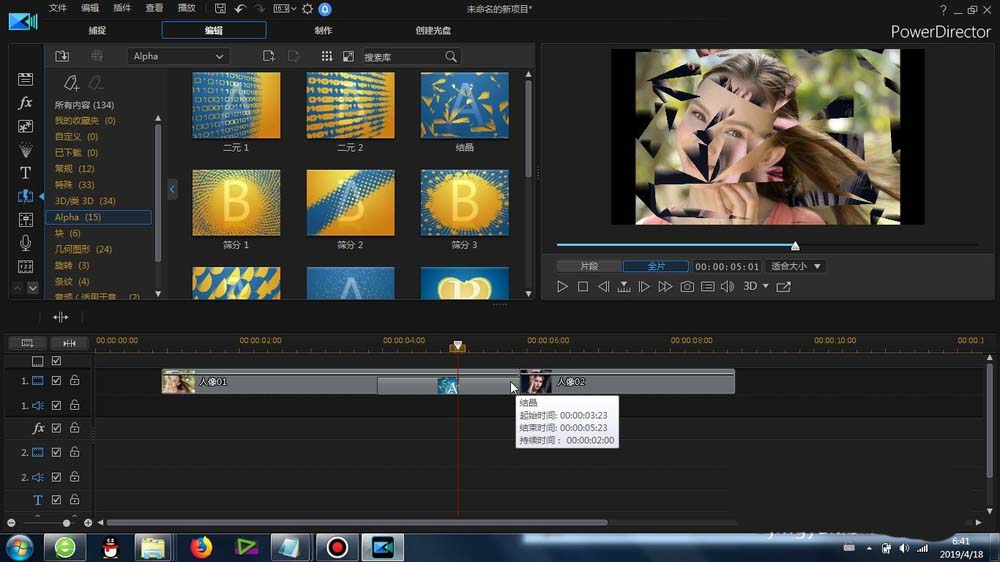Toggle audio track 2 enable checkbox
Image resolution: width=1000 pixels, height=562 pixels.
pyautogui.click(x=56, y=477)
